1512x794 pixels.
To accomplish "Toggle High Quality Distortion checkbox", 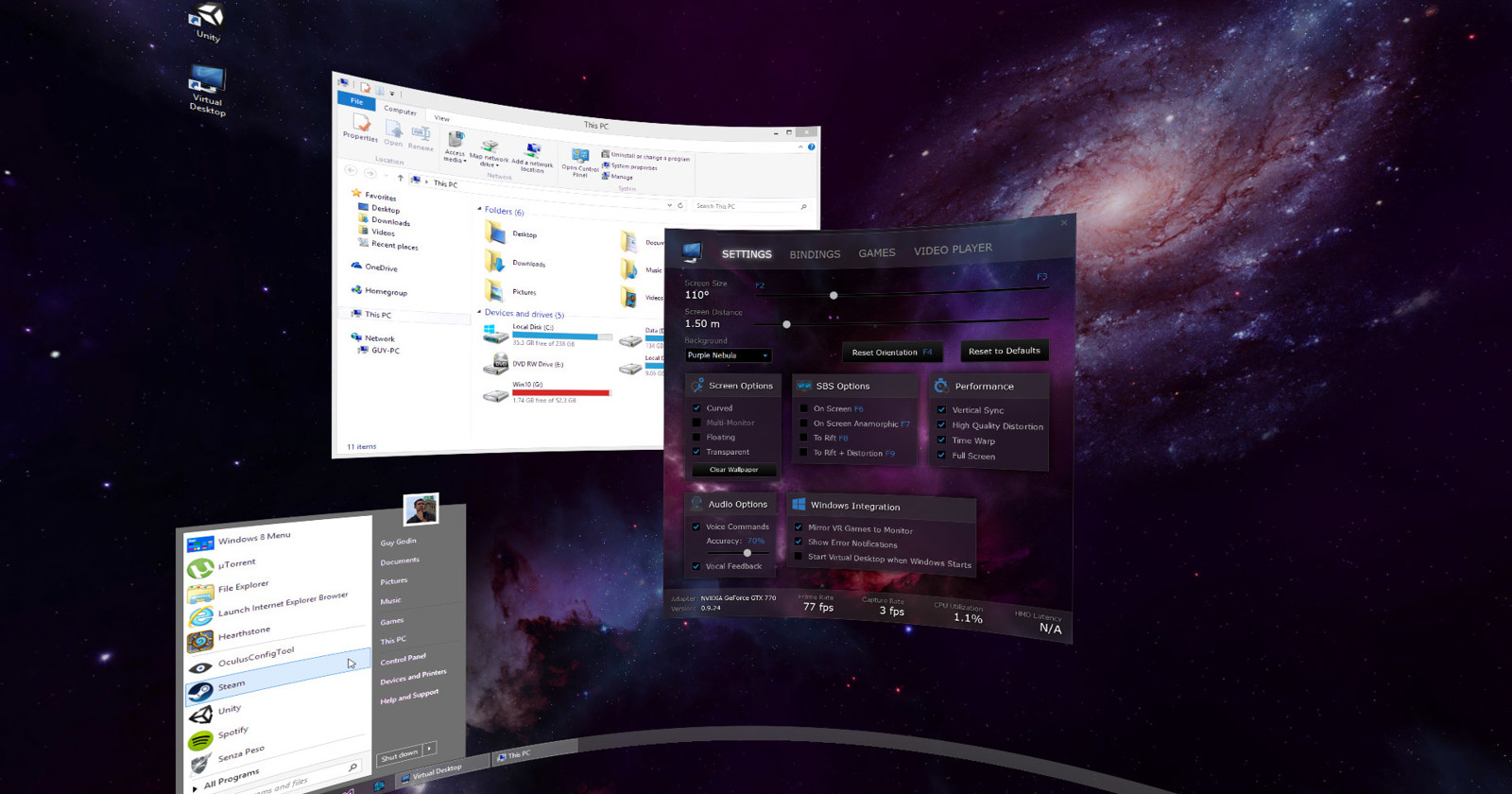I will point(941,425).
